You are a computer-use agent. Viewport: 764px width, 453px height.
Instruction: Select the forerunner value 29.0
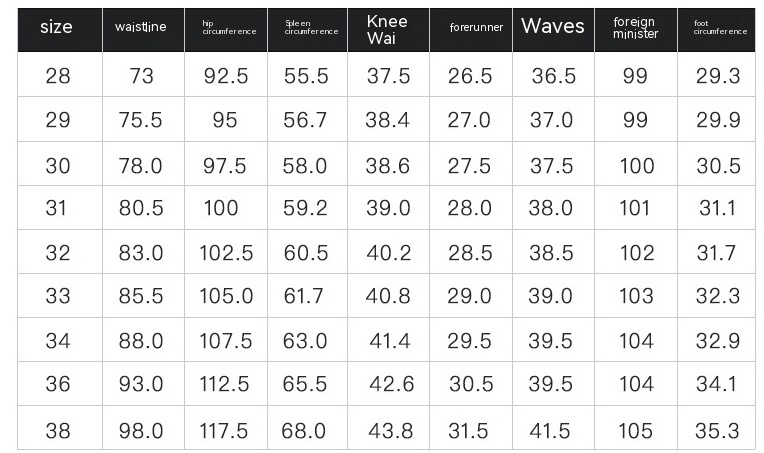[x=470, y=297]
